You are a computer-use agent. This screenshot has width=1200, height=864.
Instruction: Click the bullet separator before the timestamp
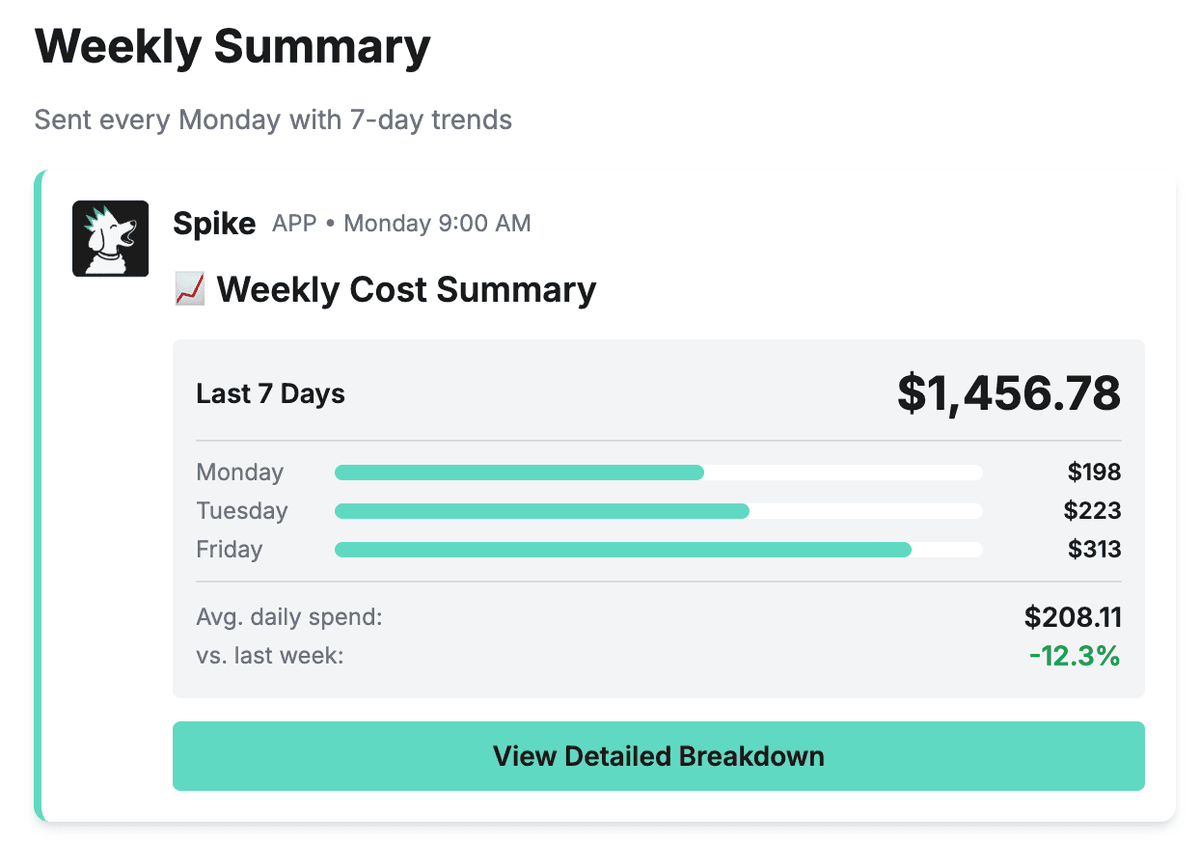pyautogui.click(x=330, y=224)
